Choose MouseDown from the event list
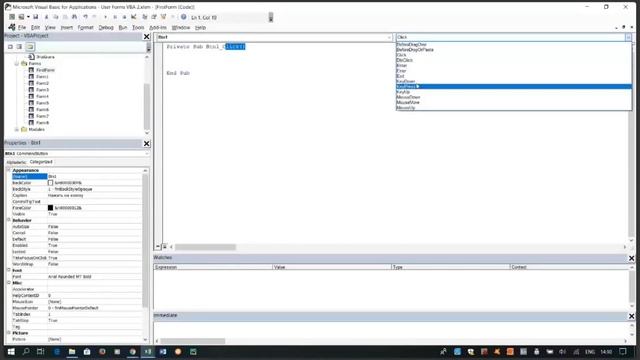 coord(408,97)
